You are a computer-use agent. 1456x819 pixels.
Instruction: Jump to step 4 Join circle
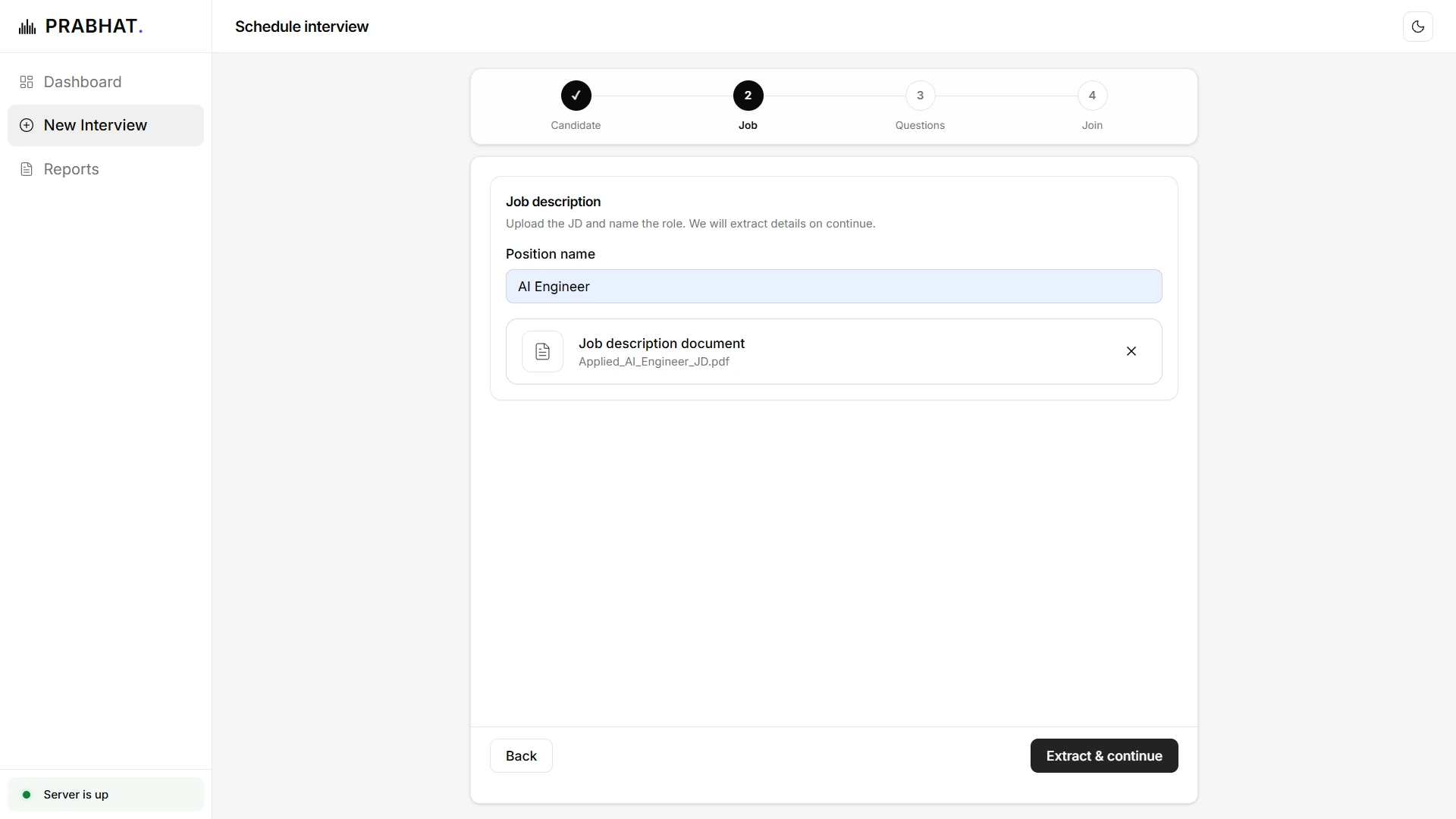pos(1092,96)
